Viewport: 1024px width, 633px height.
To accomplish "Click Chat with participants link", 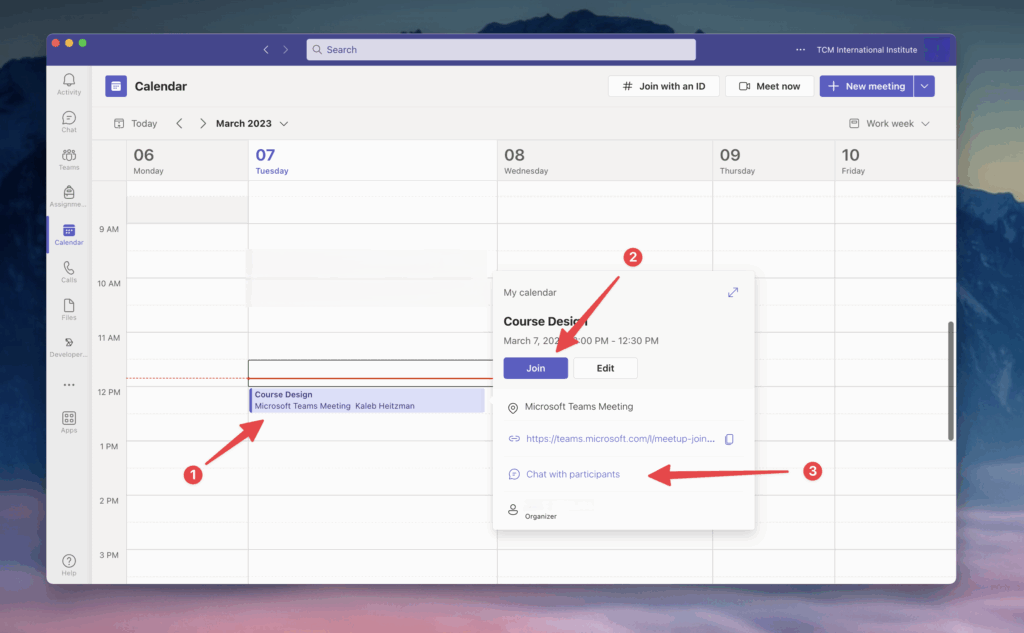I will tap(572, 474).
